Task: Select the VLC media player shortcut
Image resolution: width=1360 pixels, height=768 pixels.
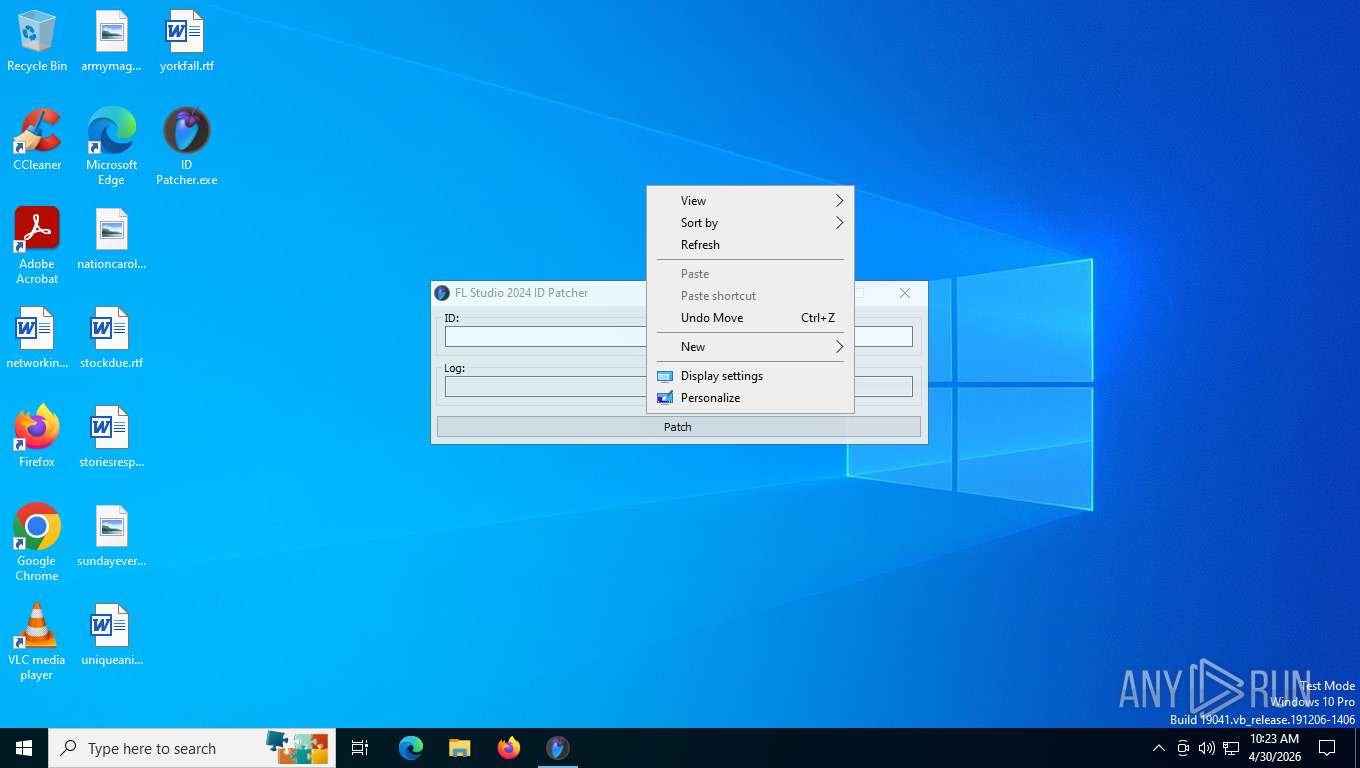Action: (x=37, y=642)
